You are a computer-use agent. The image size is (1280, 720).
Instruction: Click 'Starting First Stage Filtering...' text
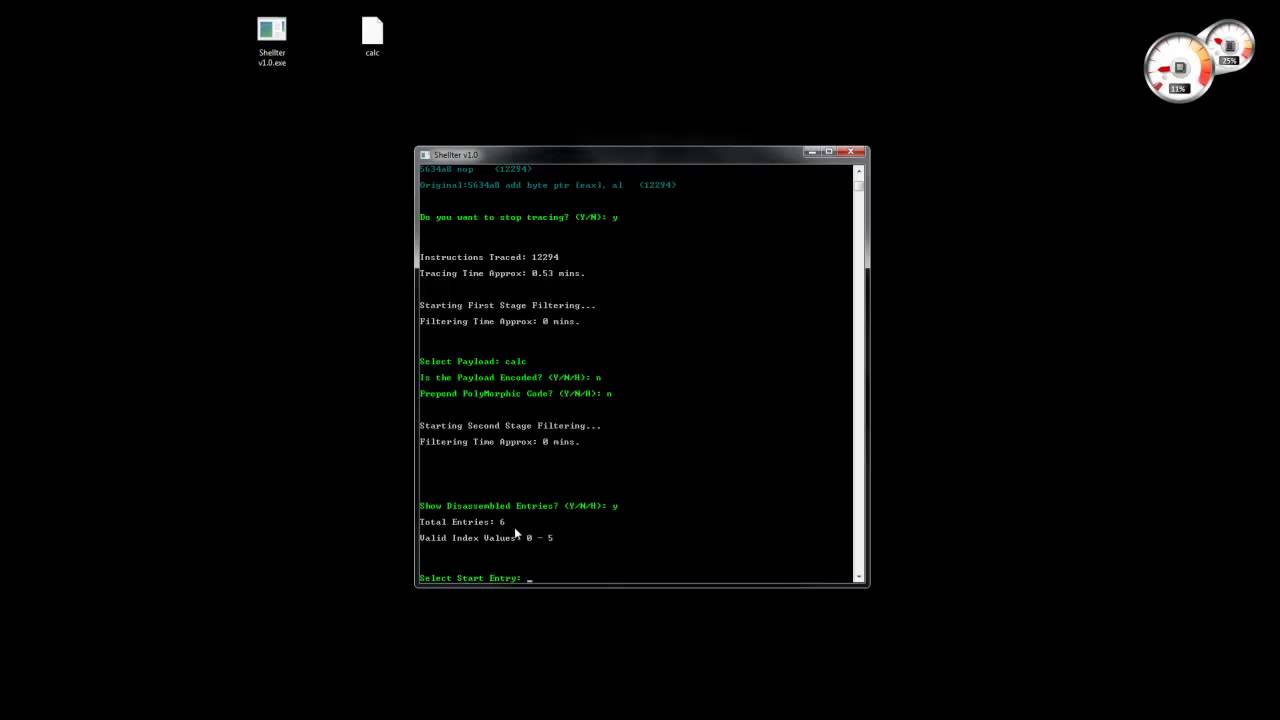pyautogui.click(x=507, y=305)
